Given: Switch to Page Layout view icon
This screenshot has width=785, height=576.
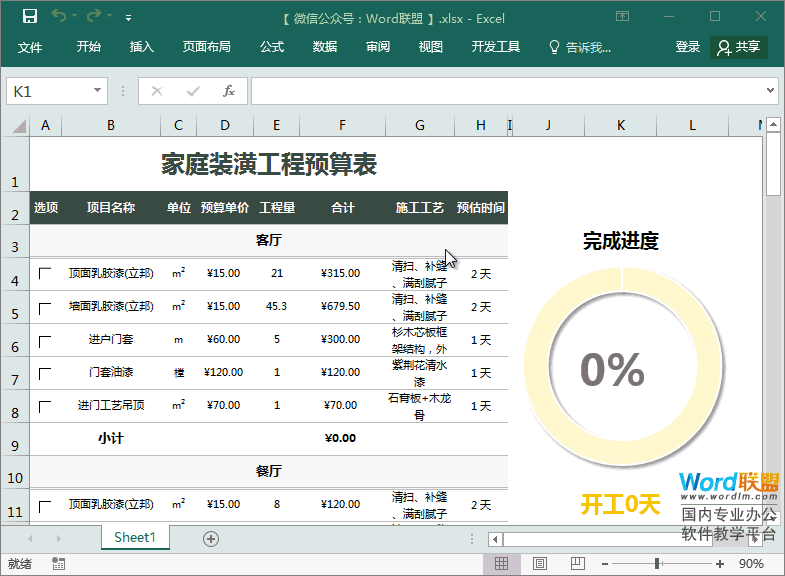Looking at the screenshot, I should click(x=540, y=564).
